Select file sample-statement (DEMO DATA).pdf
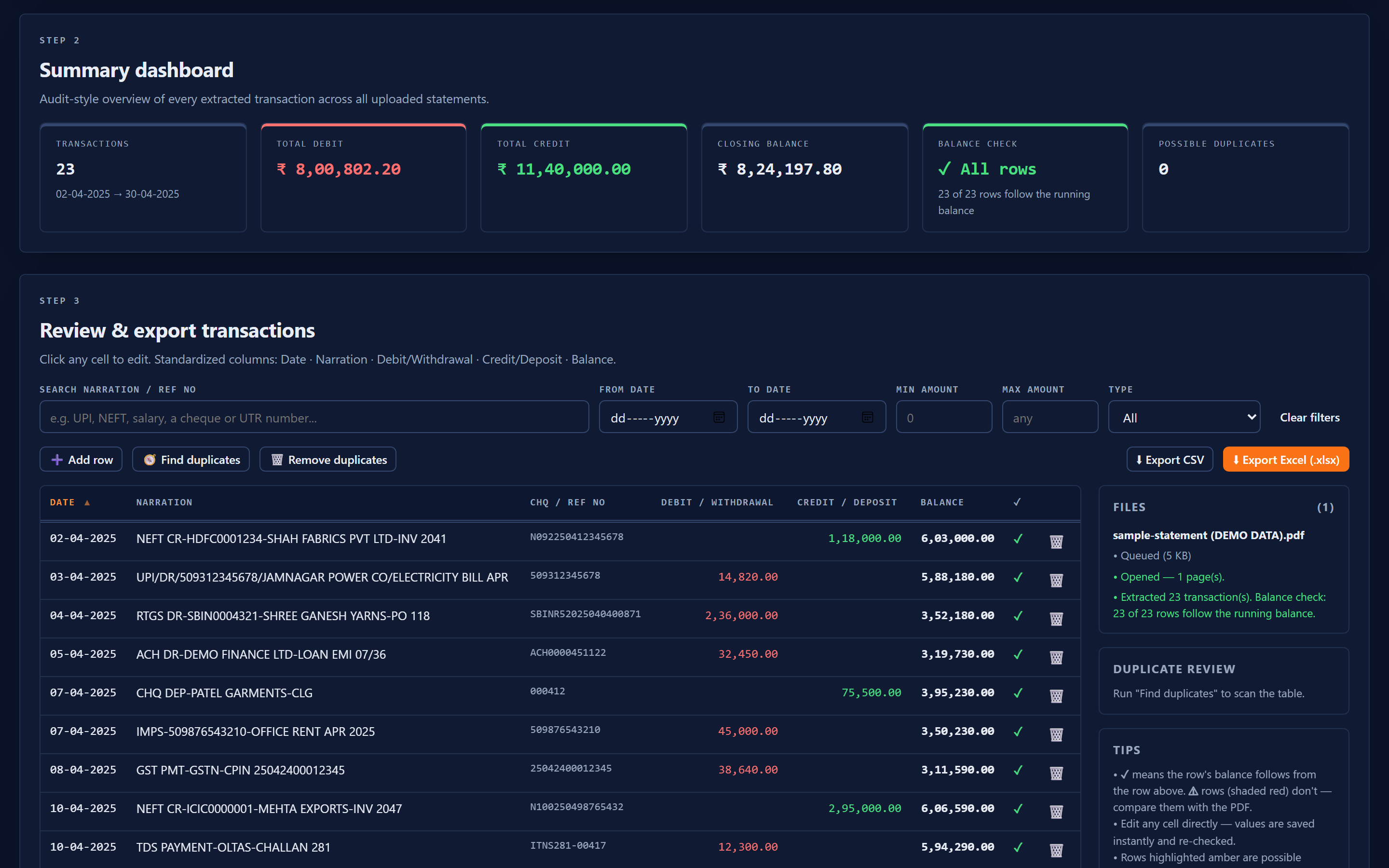 pos(1208,535)
